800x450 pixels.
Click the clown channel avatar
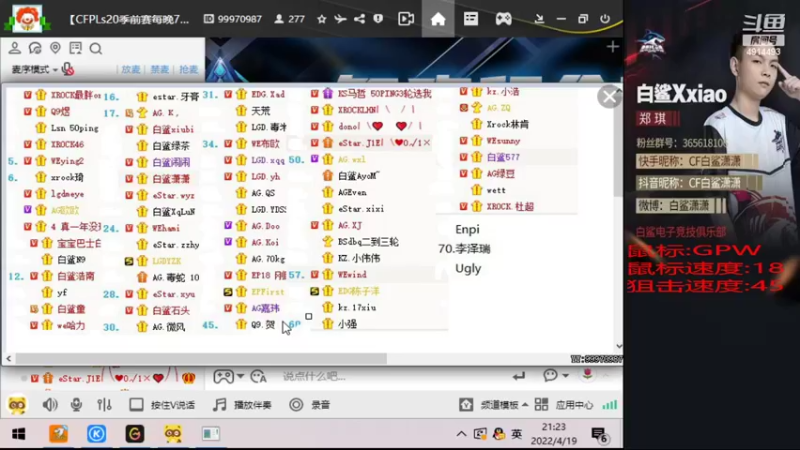click(27, 18)
